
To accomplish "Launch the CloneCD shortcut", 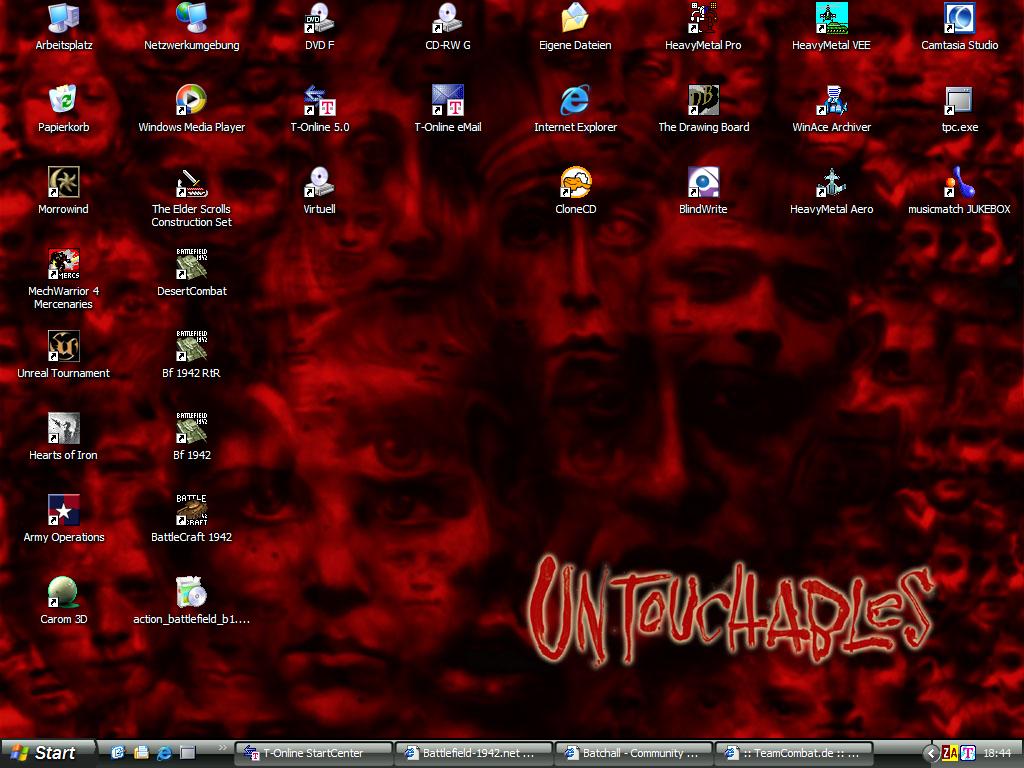I will [x=575, y=191].
